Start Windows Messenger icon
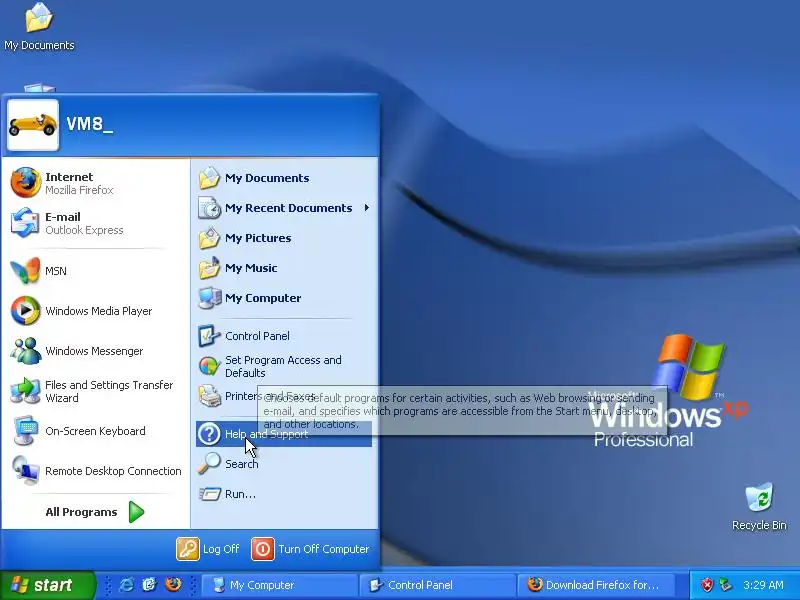Viewport: 800px width, 600px height. pos(26,351)
